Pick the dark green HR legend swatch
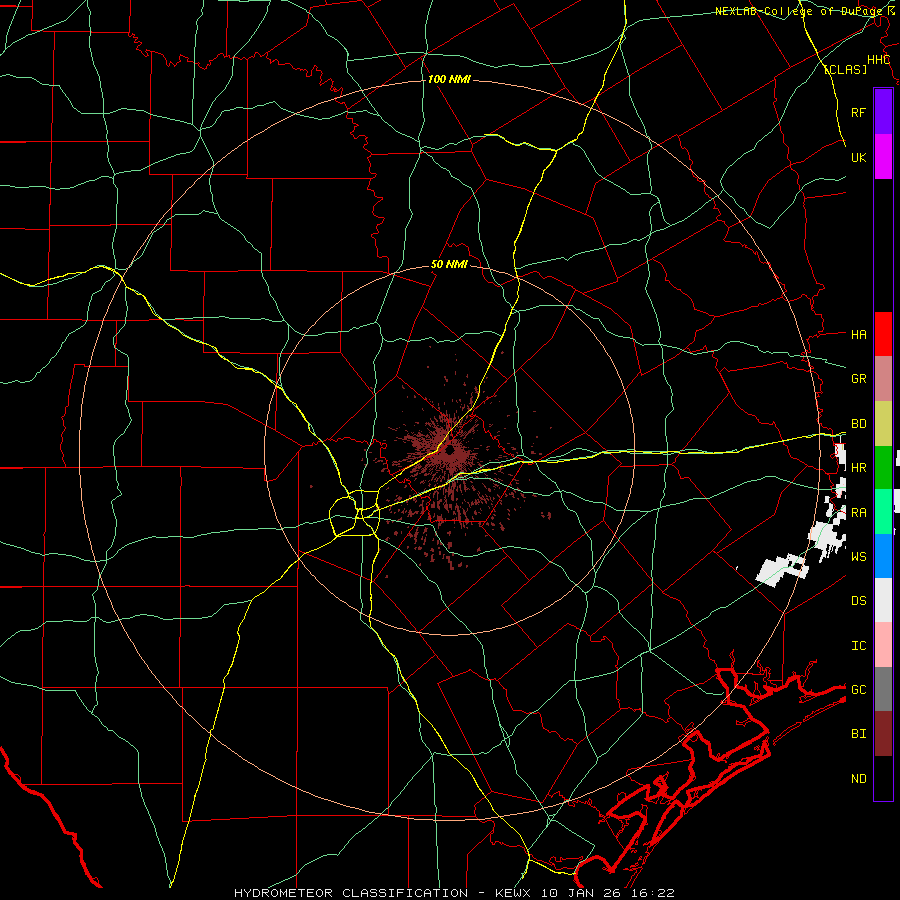 [883, 468]
